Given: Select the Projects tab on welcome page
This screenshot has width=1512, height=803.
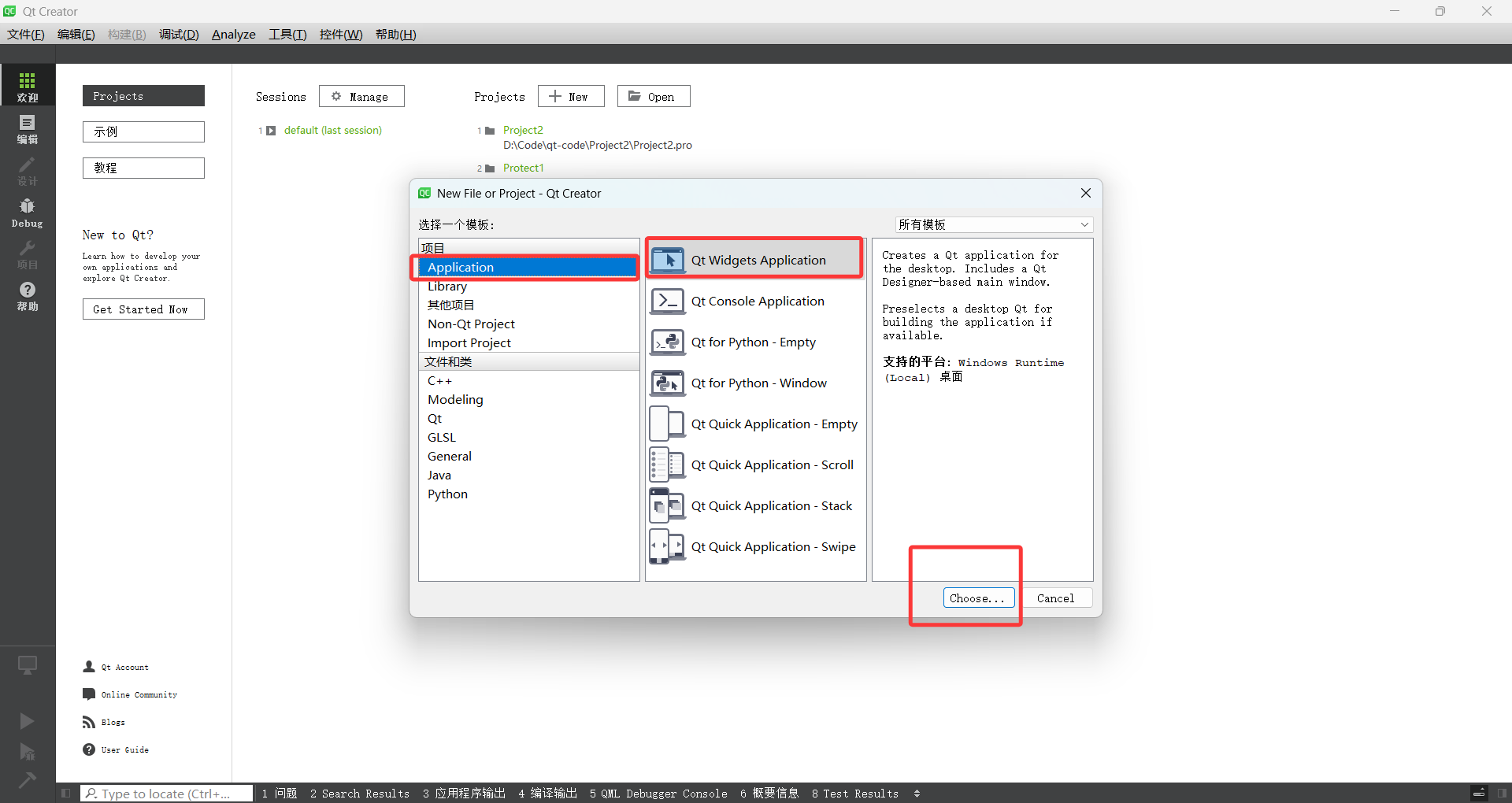Looking at the screenshot, I should click(143, 95).
